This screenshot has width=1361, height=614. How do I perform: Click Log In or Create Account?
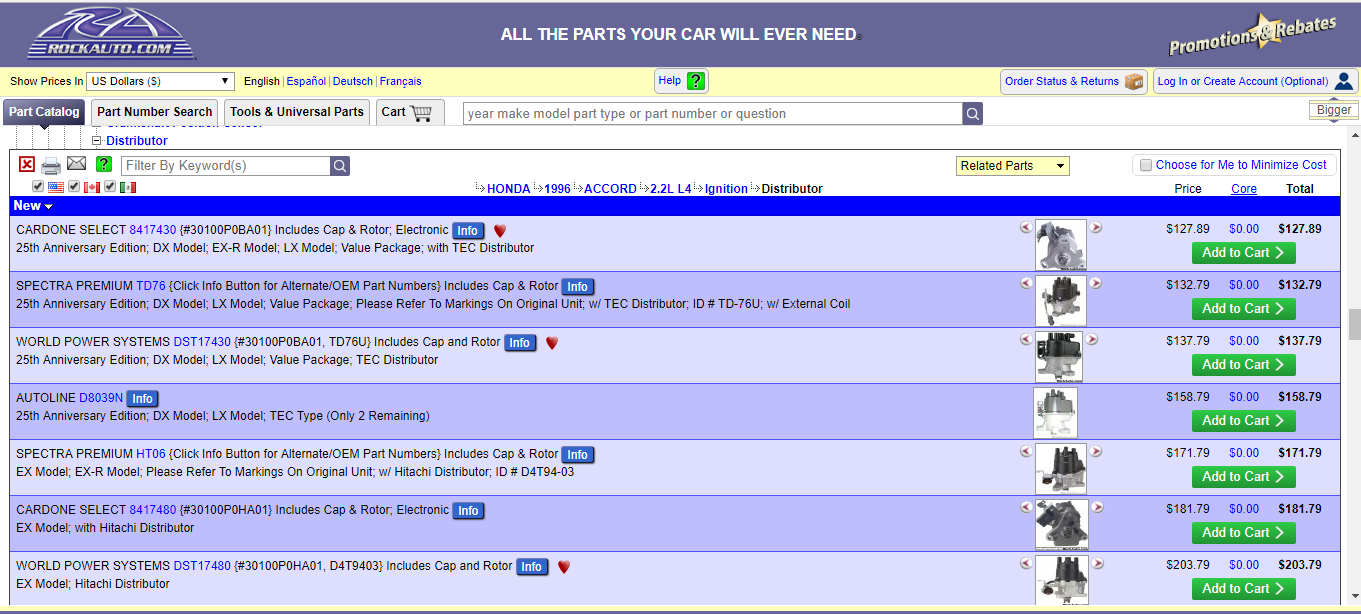point(1256,81)
